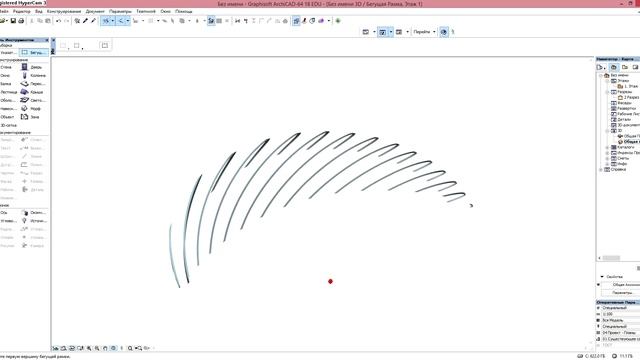The height and width of the screenshot is (360, 640).
Task: Choose the framed marquee method icon in info box
Action: click(x=105, y=46)
